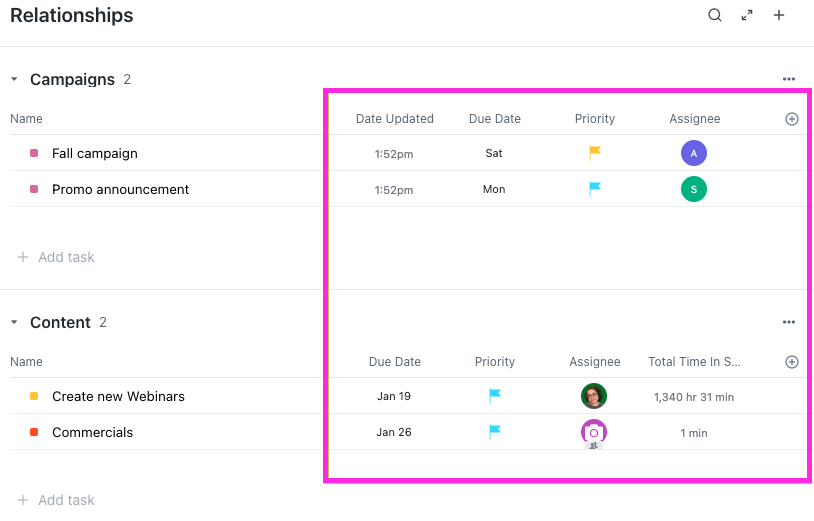Open Content list ellipsis menu

[x=789, y=322]
